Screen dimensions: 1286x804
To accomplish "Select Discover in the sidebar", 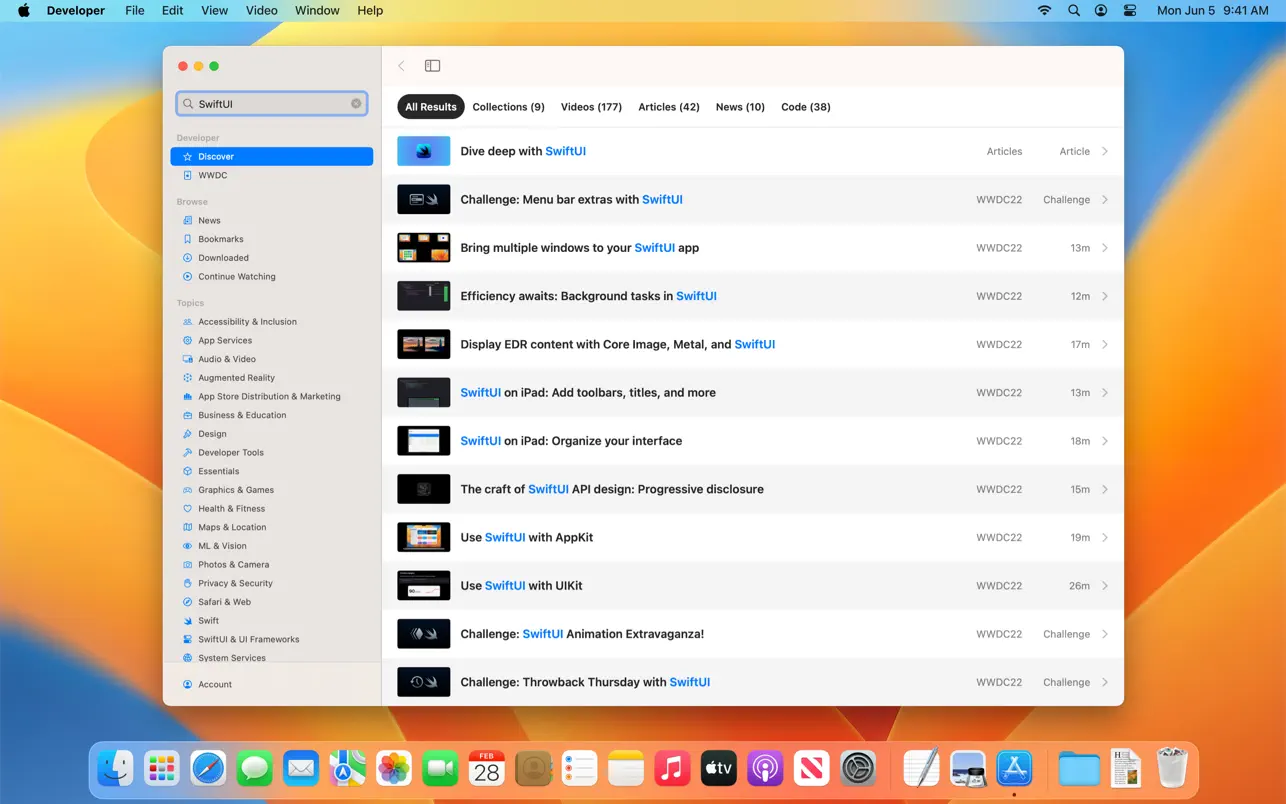I will point(272,156).
